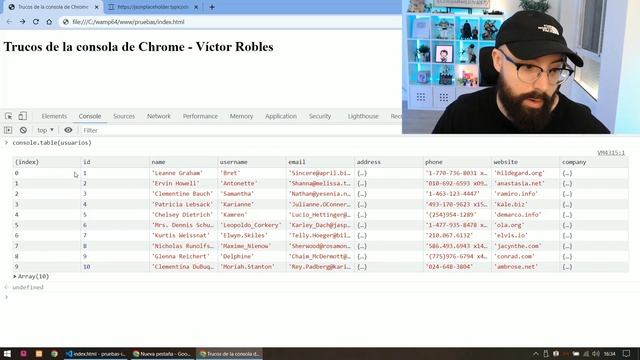
Task: Open a new browser tab with plus icon
Action: pos(212,7)
